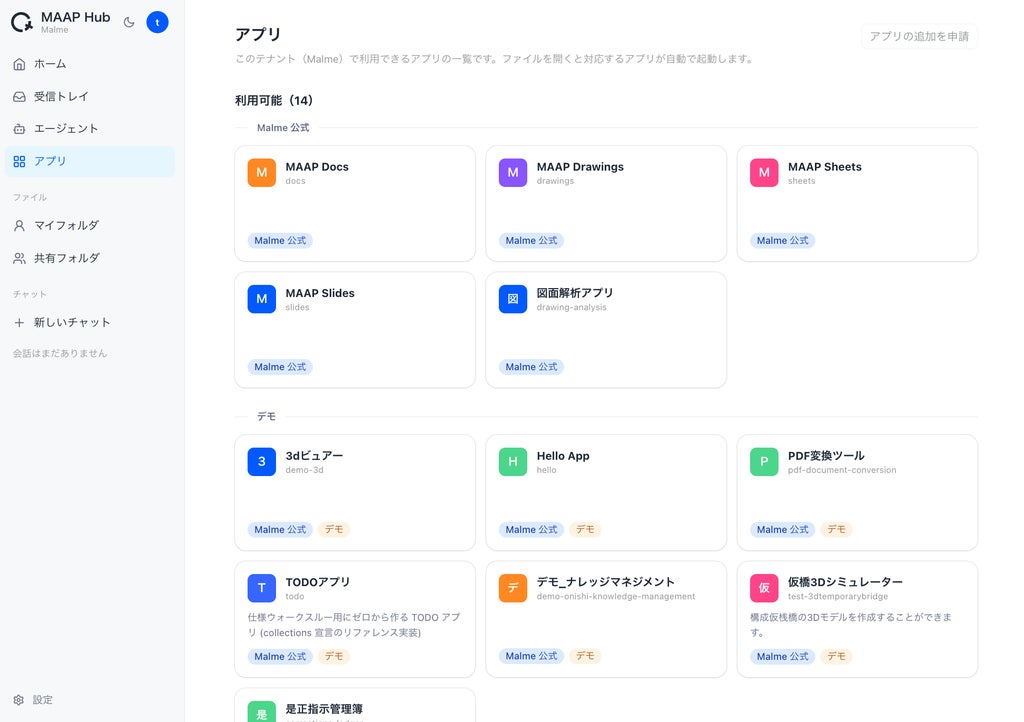Viewport: 1024px width, 722px height.
Task: Open the 図面解析アプリ icon
Action: [x=513, y=299]
